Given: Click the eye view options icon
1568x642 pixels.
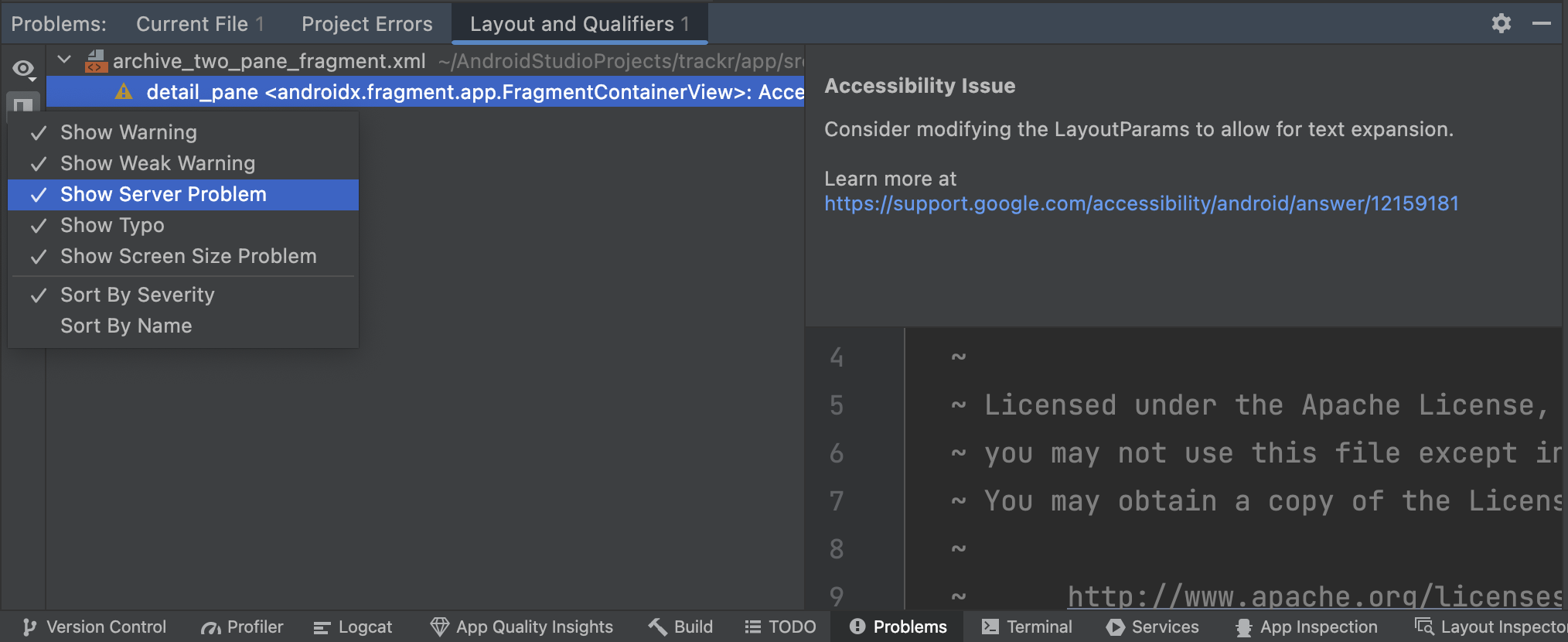Looking at the screenshot, I should 23,70.
